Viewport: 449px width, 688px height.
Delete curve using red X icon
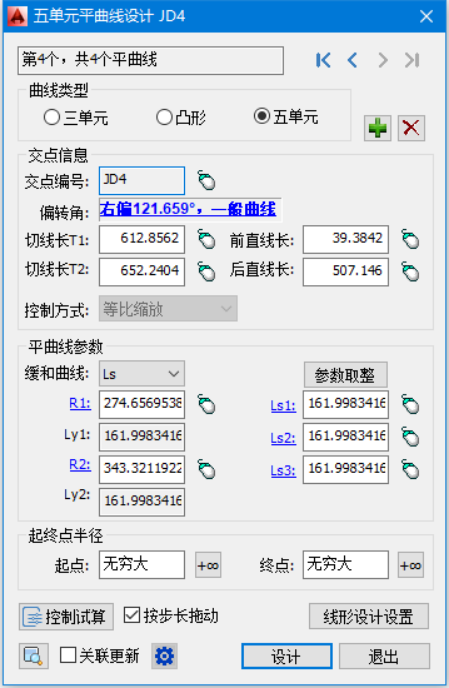click(411, 128)
